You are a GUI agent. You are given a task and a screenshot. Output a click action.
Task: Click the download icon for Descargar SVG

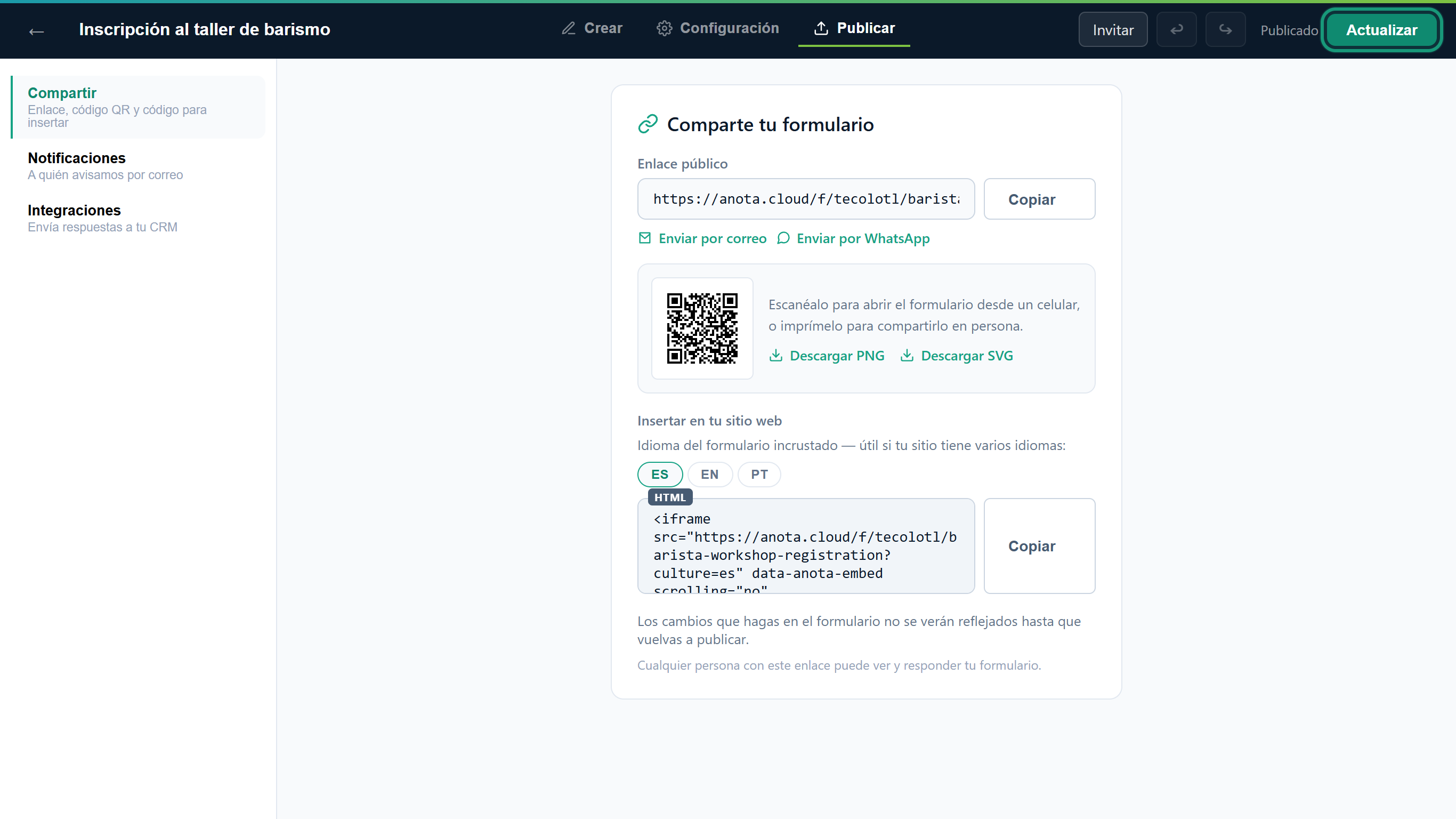coord(907,355)
